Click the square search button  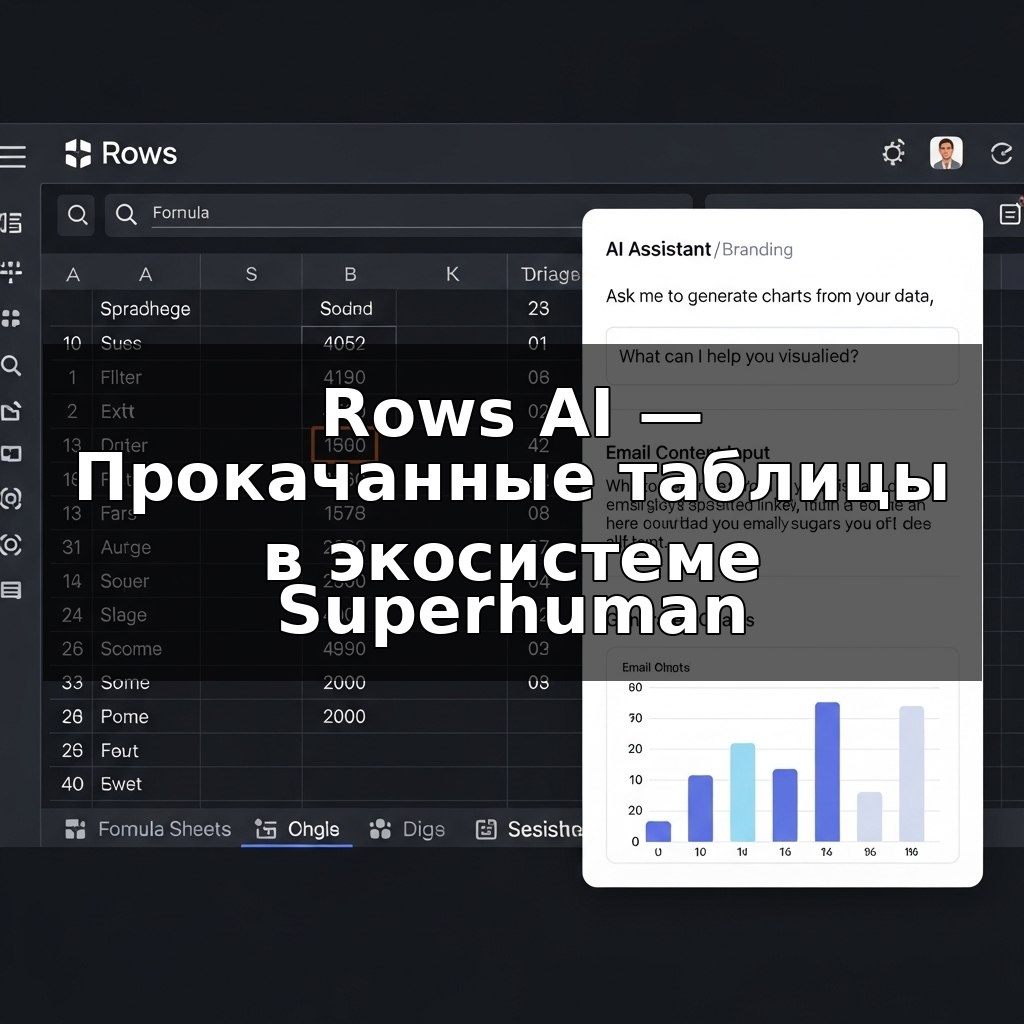[x=76, y=215]
